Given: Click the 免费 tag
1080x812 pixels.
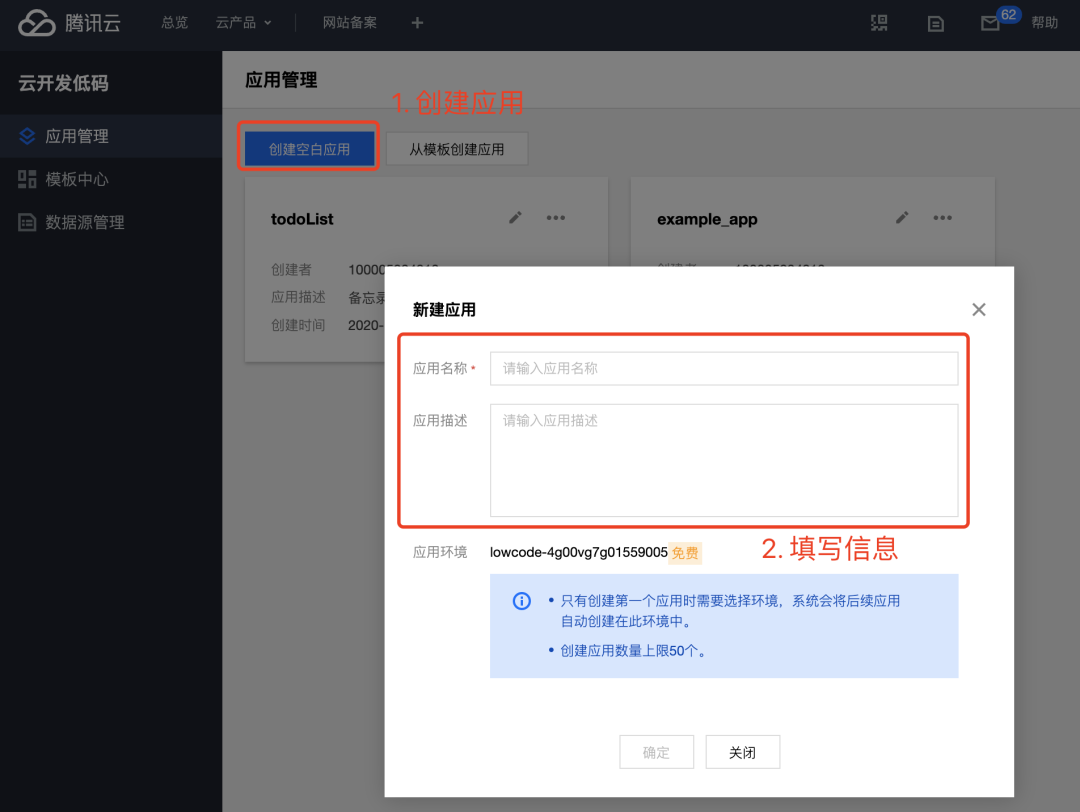Looking at the screenshot, I should [685, 553].
